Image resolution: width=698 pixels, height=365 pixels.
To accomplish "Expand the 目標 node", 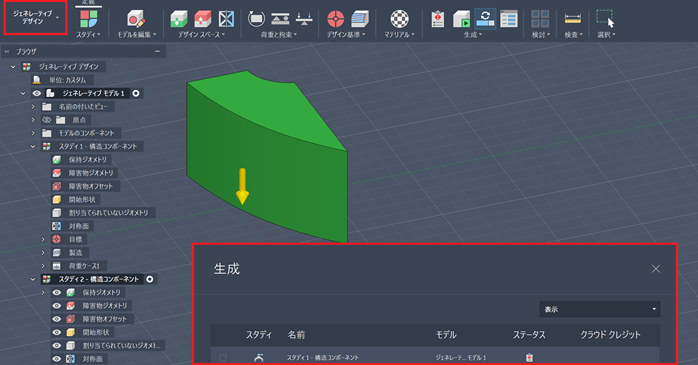I will (x=43, y=239).
